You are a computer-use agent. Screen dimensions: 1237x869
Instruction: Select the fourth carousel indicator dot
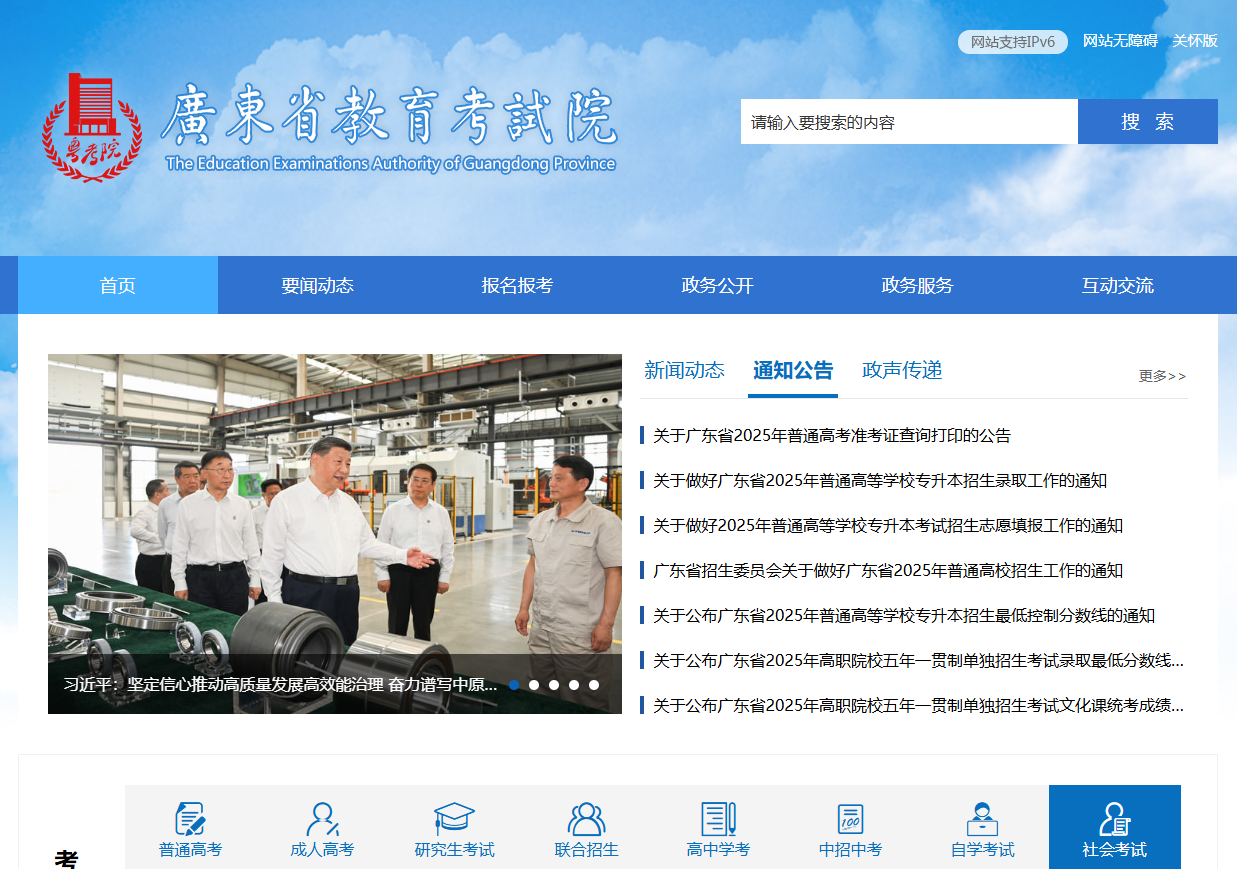[574, 685]
